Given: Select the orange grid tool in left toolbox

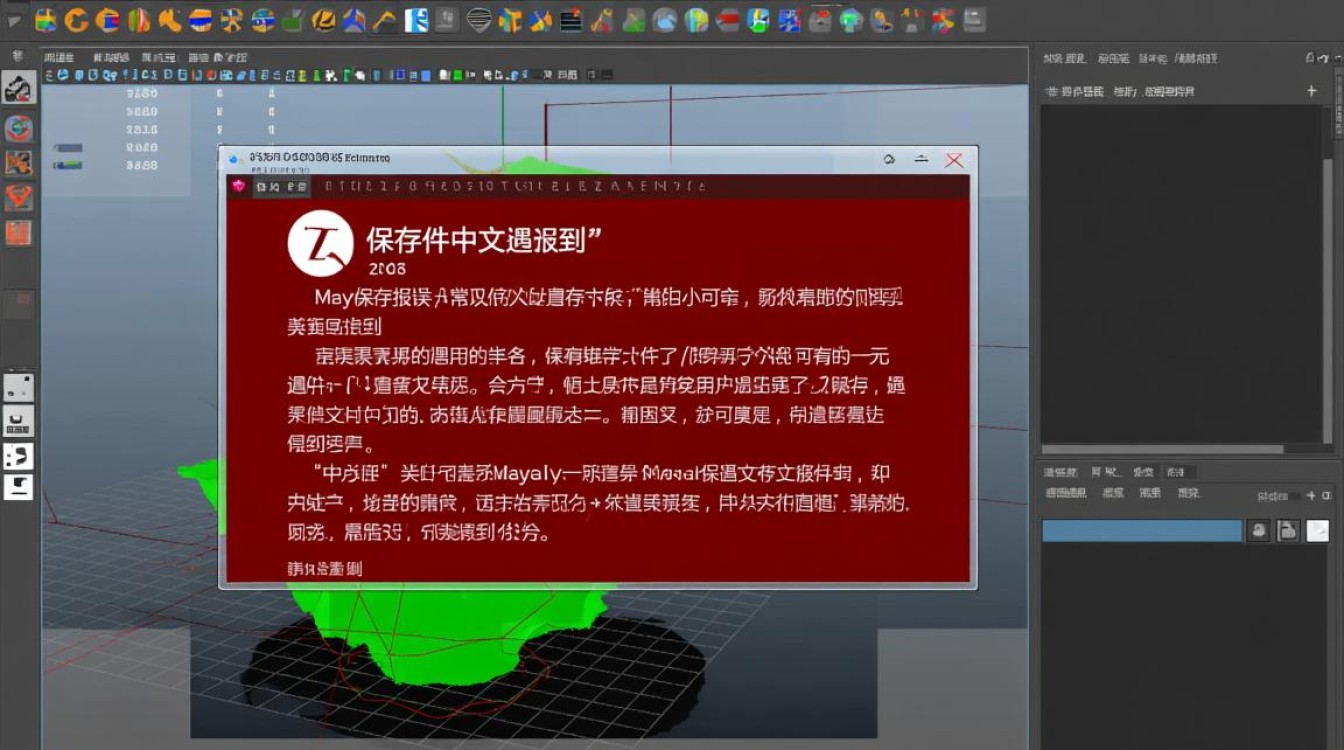Looking at the screenshot, I should point(19,232).
